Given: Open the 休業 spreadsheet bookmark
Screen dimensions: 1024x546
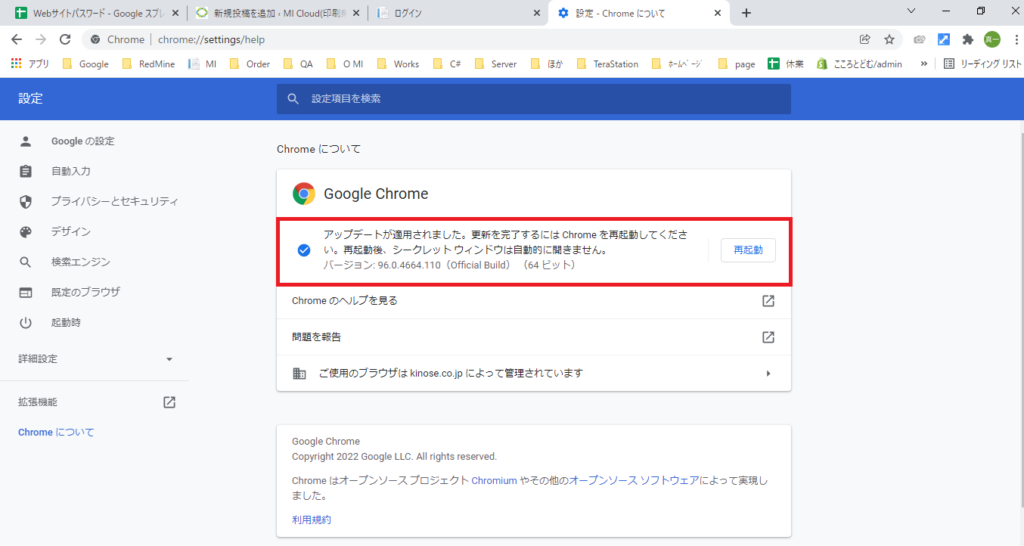Looking at the screenshot, I should 786,63.
